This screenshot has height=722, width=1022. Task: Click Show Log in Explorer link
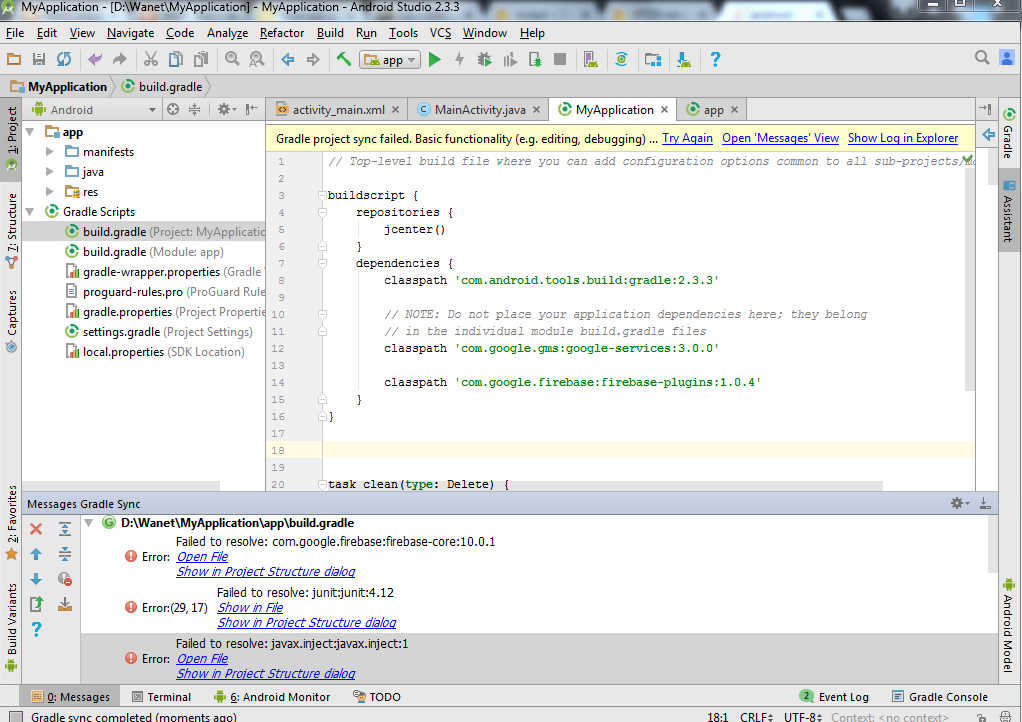click(x=903, y=138)
